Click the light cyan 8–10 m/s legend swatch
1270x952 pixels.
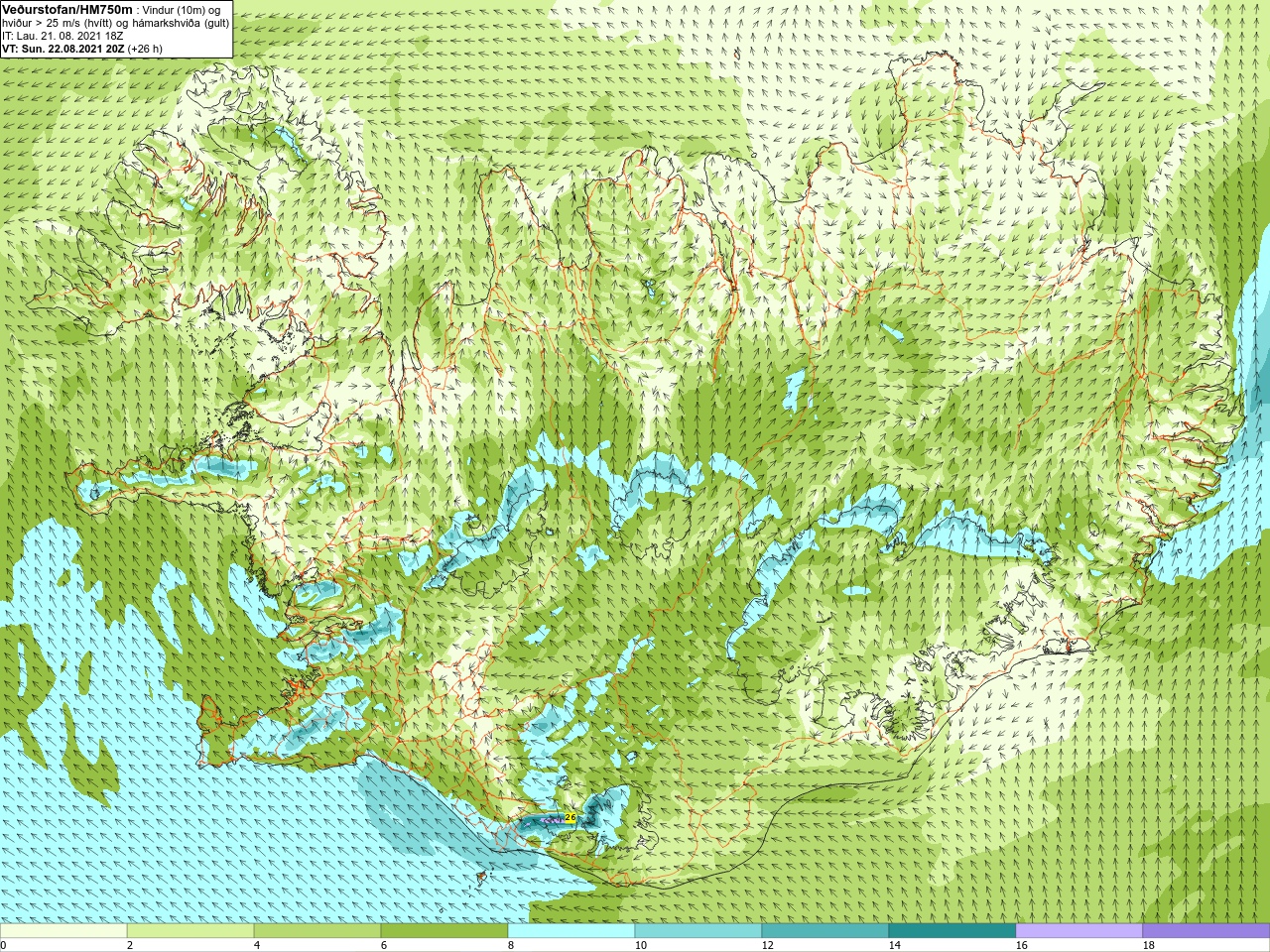(571, 931)
